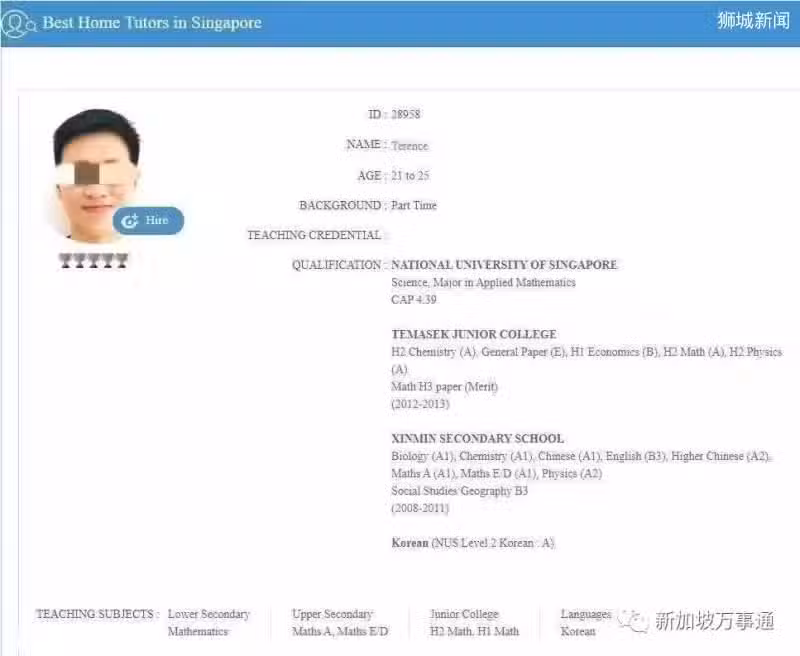Click the QUALIFICATION label
Screen dimensions: 800x656
pos(336,265)
